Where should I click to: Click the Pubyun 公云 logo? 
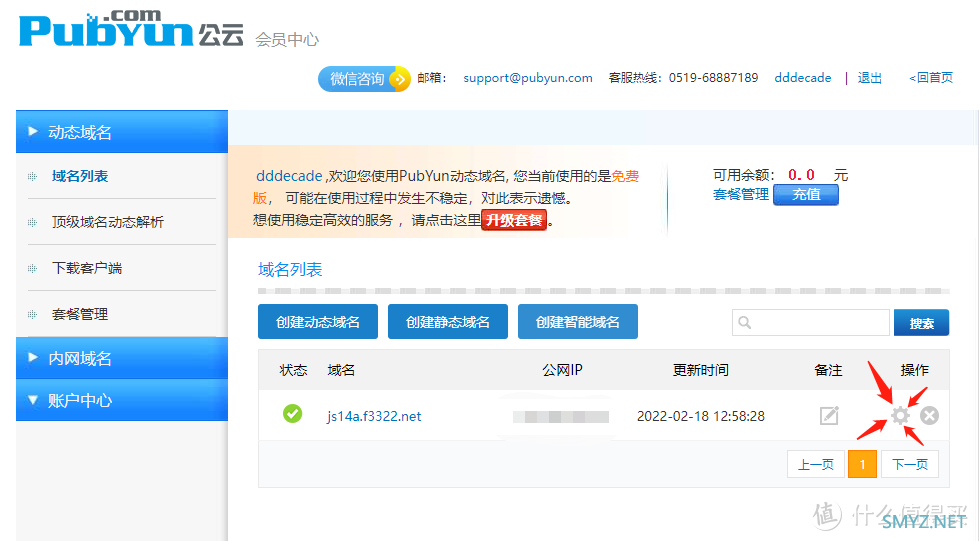[131, 28]
